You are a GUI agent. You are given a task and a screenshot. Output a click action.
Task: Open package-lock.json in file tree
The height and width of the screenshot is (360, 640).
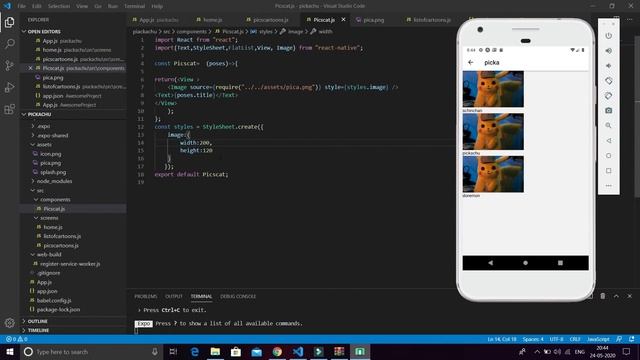click(x=58, y=309)
